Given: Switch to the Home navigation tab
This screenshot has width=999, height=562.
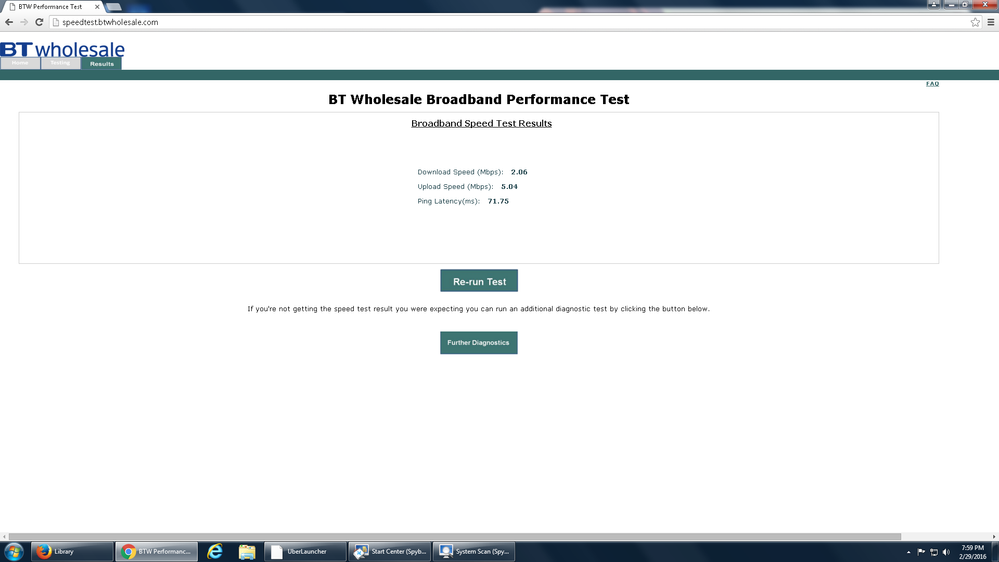Looking at the screenshot, I should coord(20,63).
